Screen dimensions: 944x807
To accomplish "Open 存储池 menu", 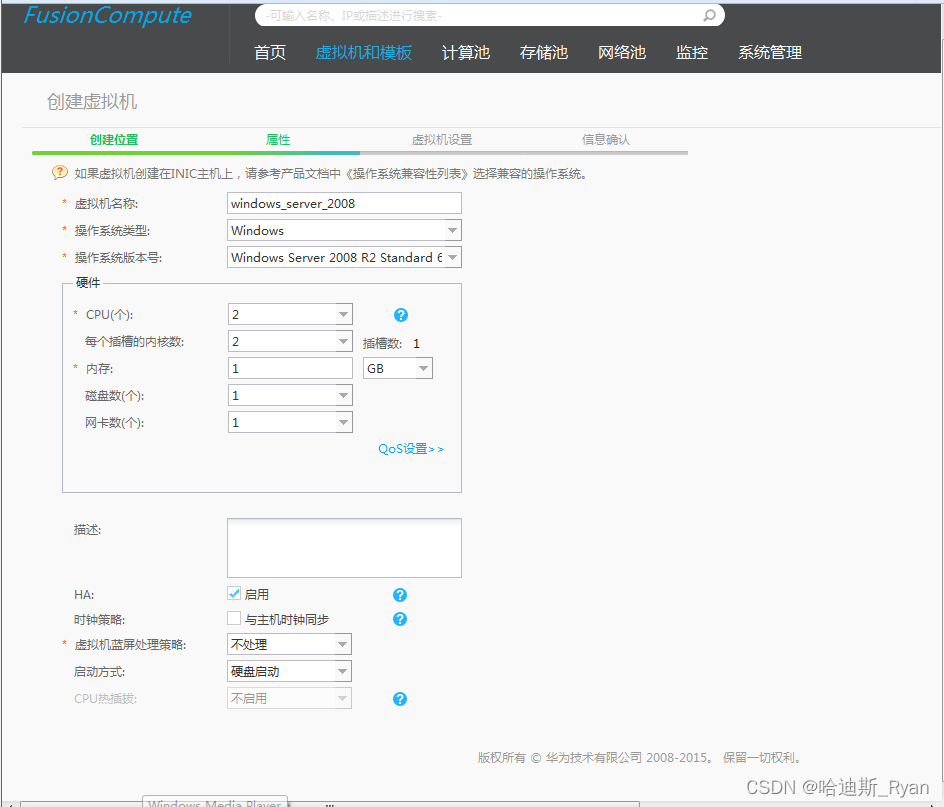I will (544, 52).
